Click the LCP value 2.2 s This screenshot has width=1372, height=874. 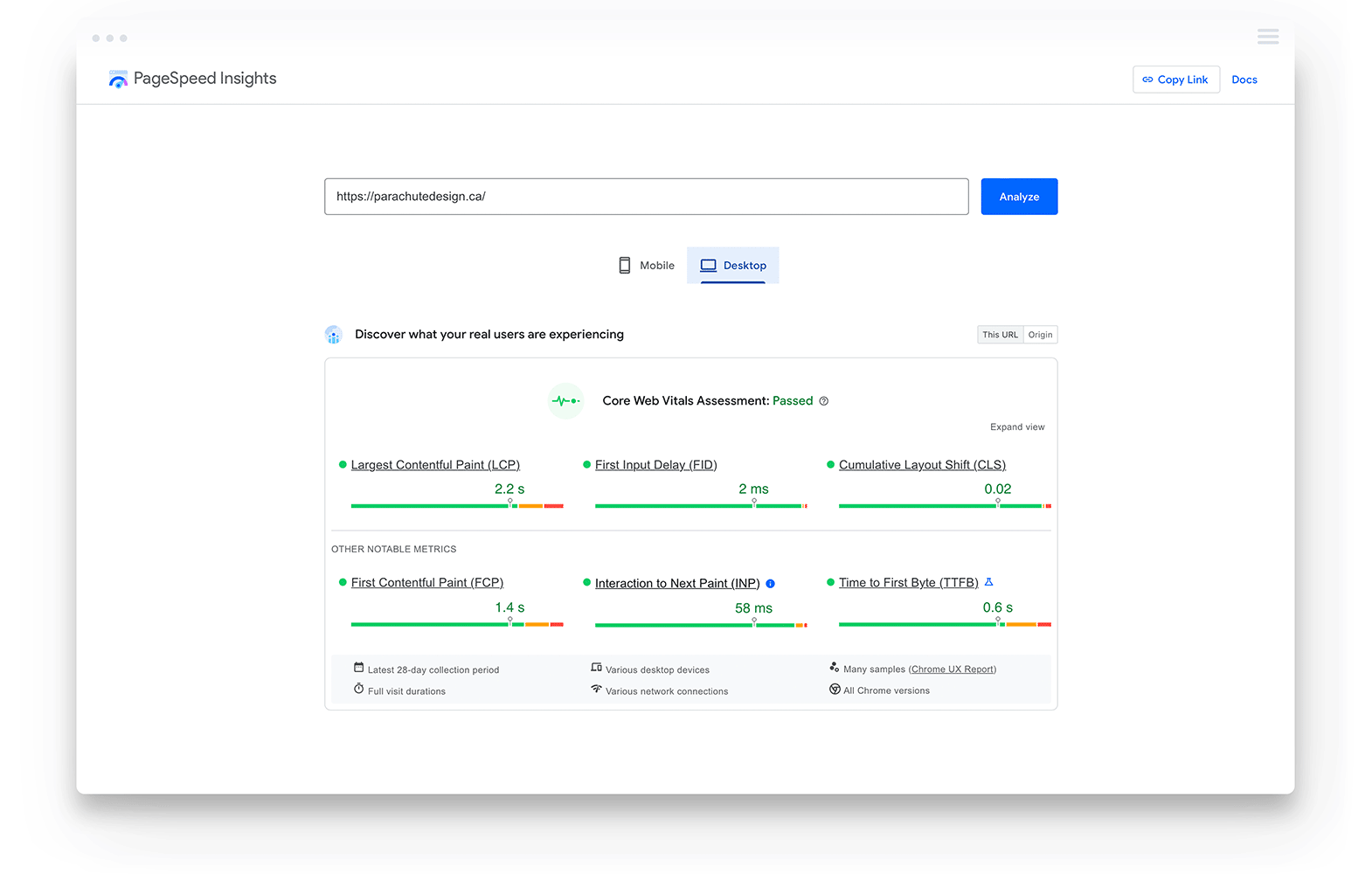509,489
